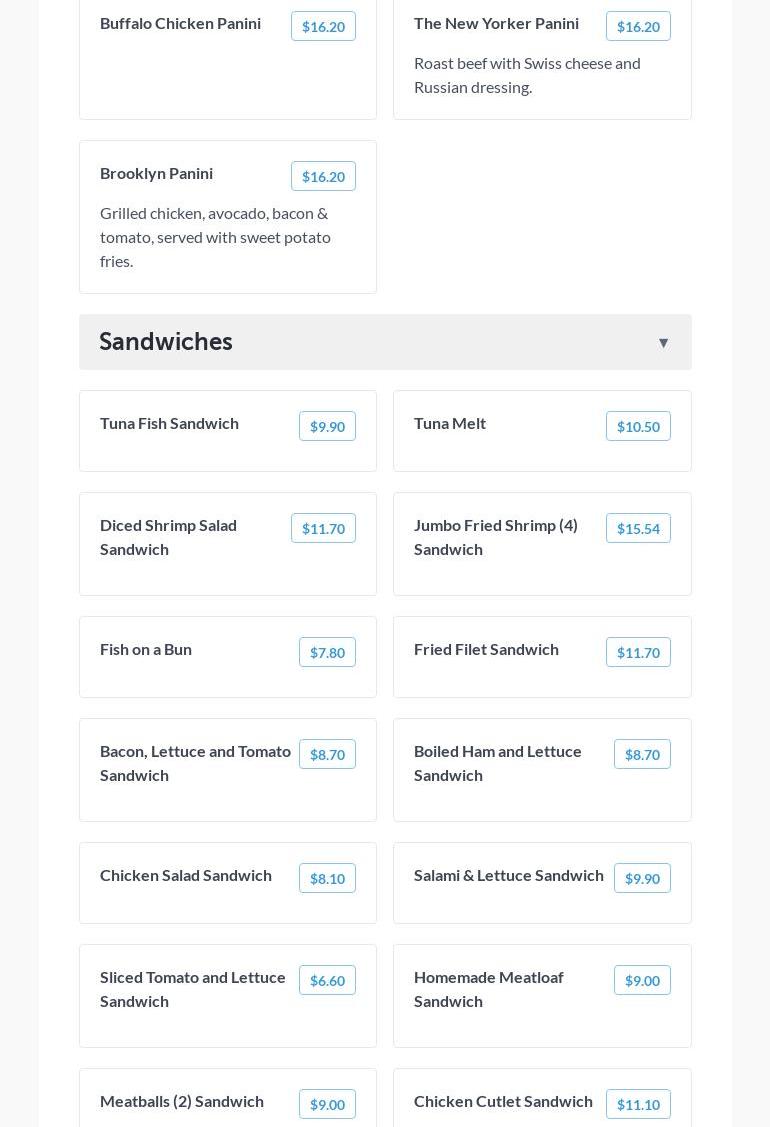The height and width of the screenshot is (1127, 770).
Task: Click the Chicken Cutlet Sandwich $11.10 price
Action: pyautogui.click(x=638, y=1105)
